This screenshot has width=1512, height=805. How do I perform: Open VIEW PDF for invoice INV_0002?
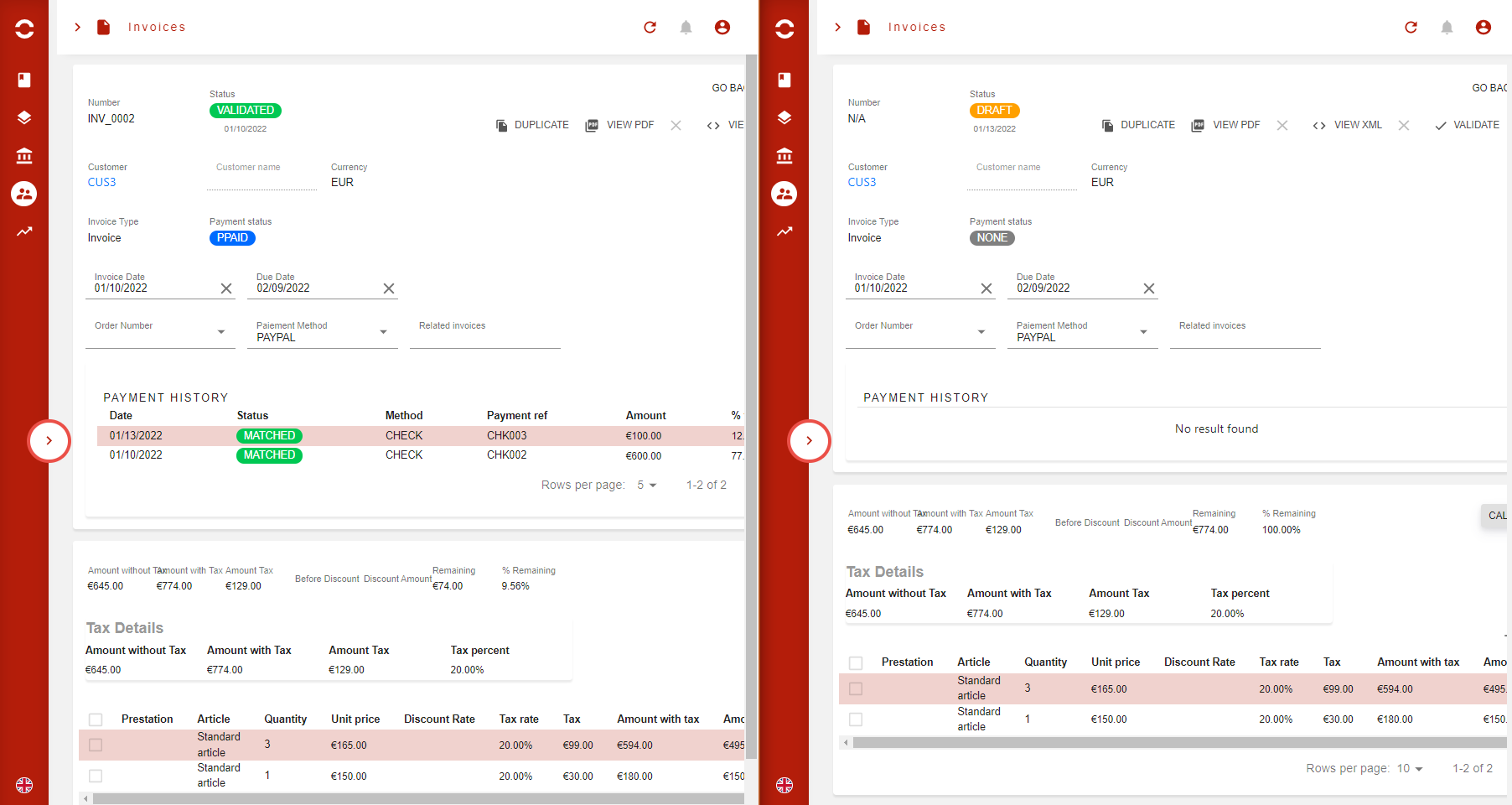pos(620,125)
